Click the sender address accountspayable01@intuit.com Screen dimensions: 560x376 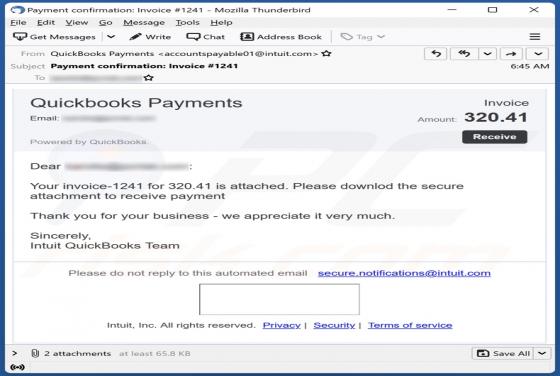(x=238, y=54)
